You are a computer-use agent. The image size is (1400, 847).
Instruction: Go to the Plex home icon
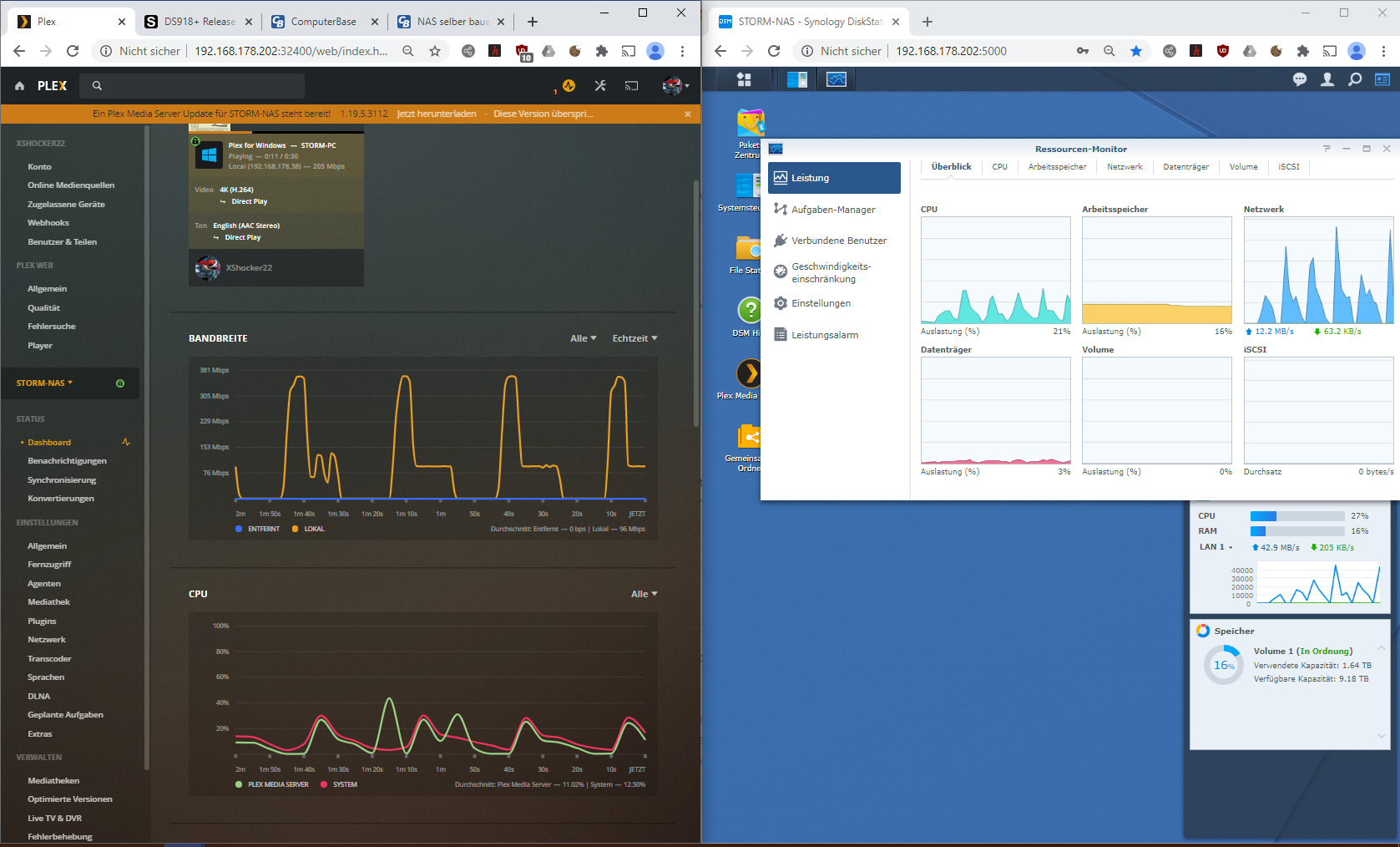[x=19, y=86]
